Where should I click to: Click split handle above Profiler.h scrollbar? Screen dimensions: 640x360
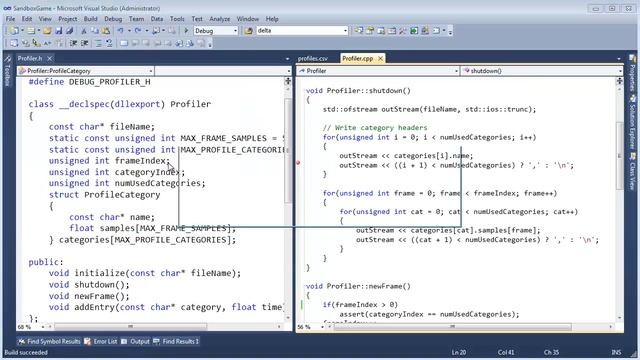287,81
